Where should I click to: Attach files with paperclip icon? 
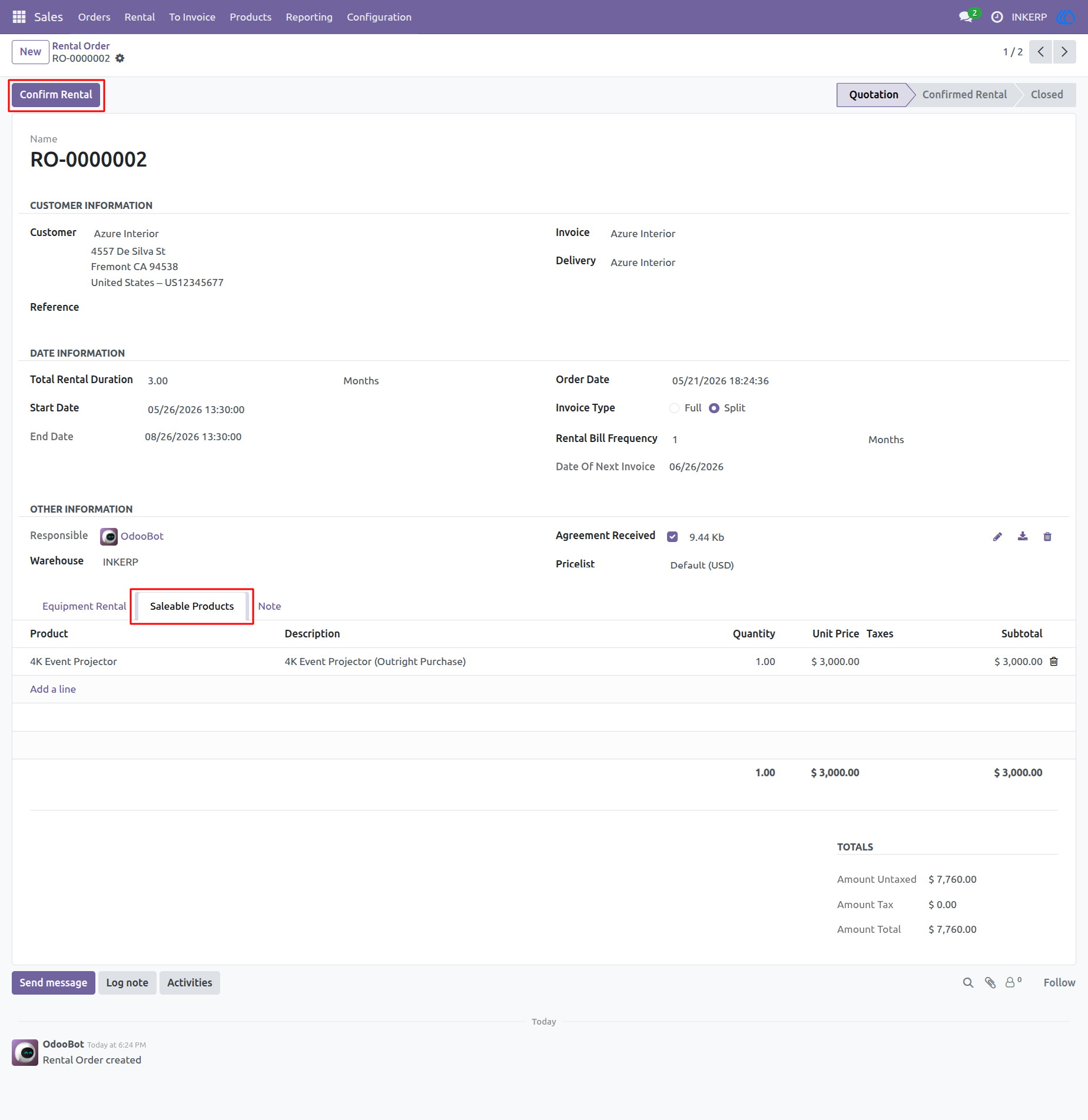(990, 983)
